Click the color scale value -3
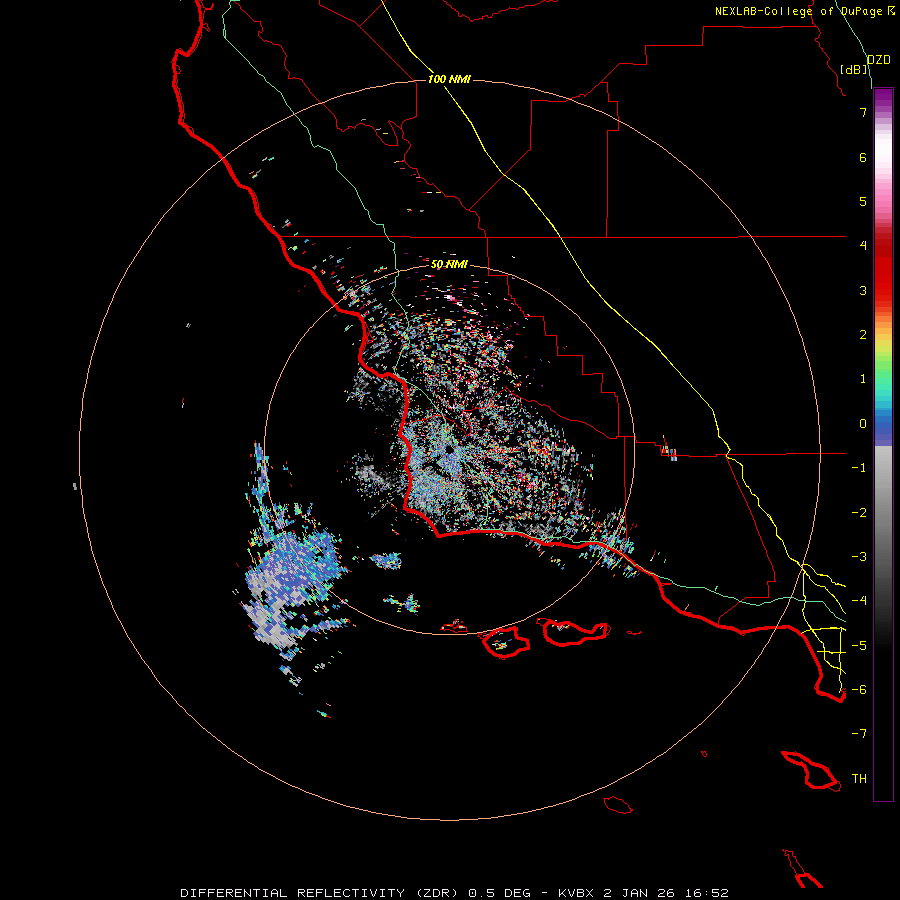The width and height of the screenshot is (900, 900). click(x=859, y=557)
